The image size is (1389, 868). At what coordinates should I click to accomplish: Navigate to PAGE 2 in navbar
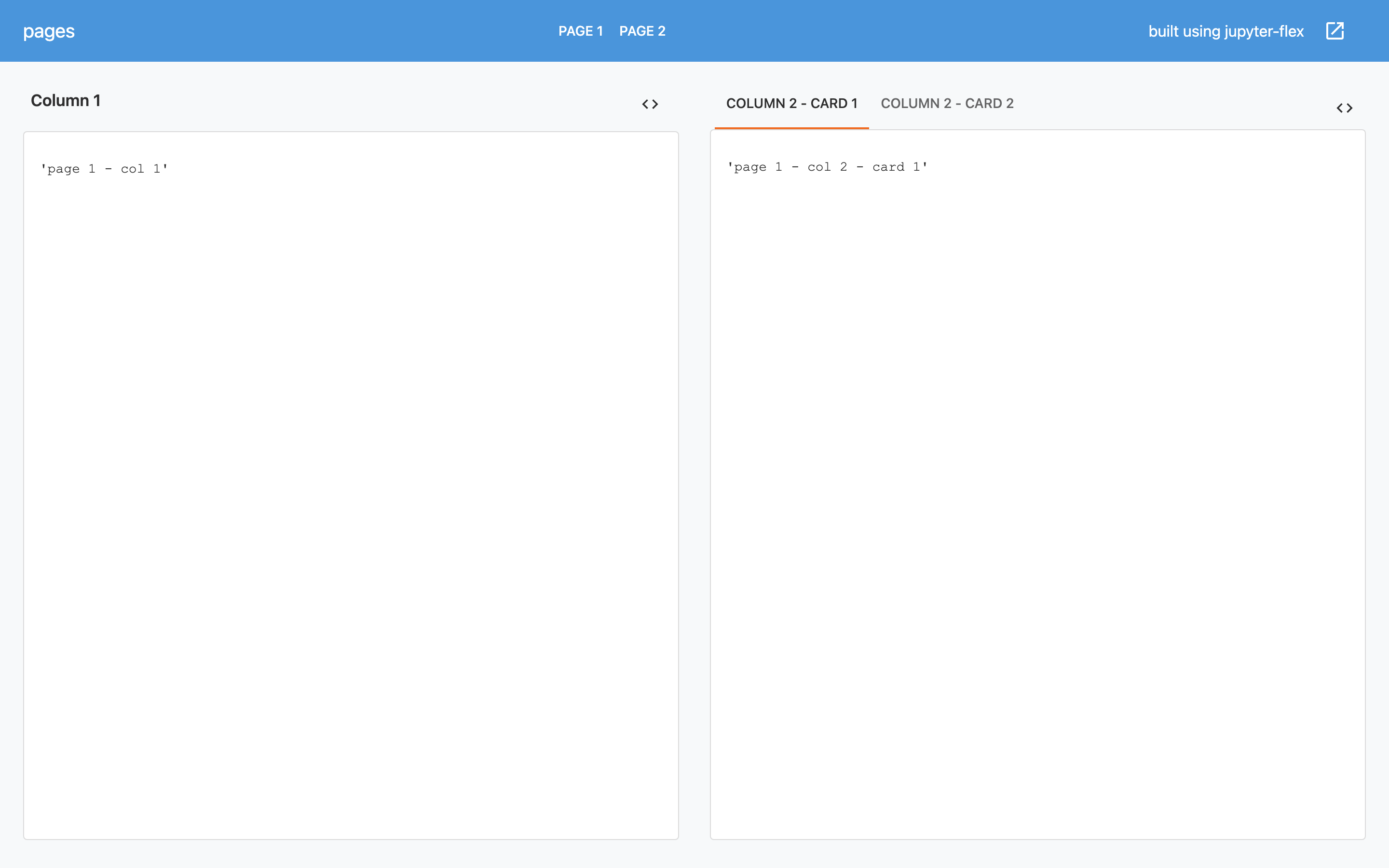[x=642, y=31]
